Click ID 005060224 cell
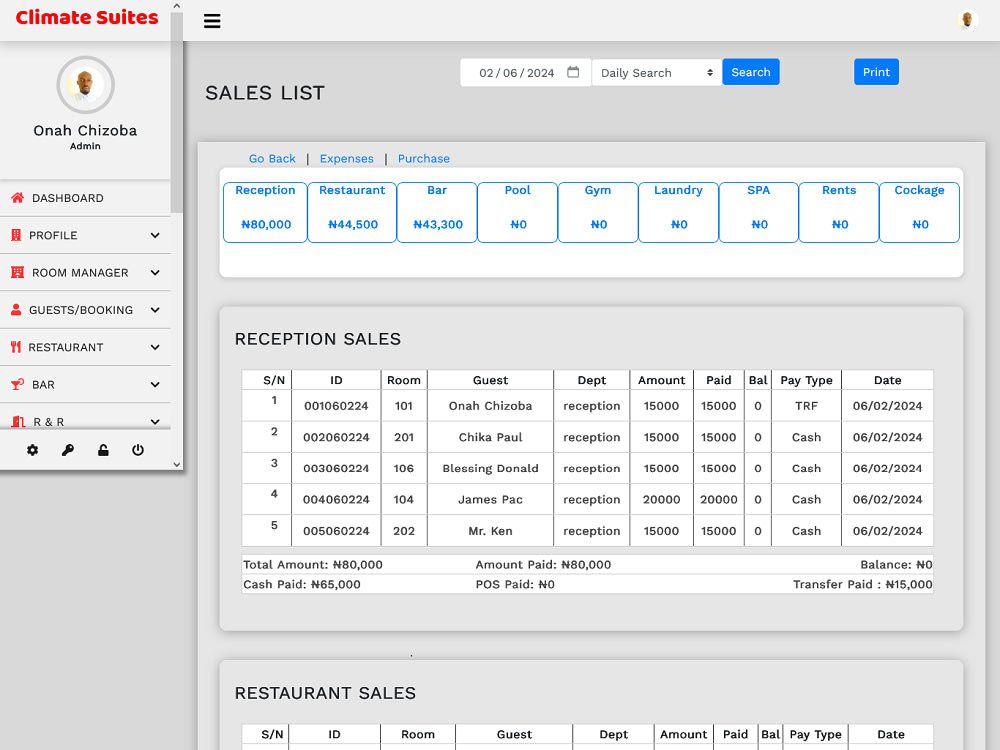 tap(336, 531)
